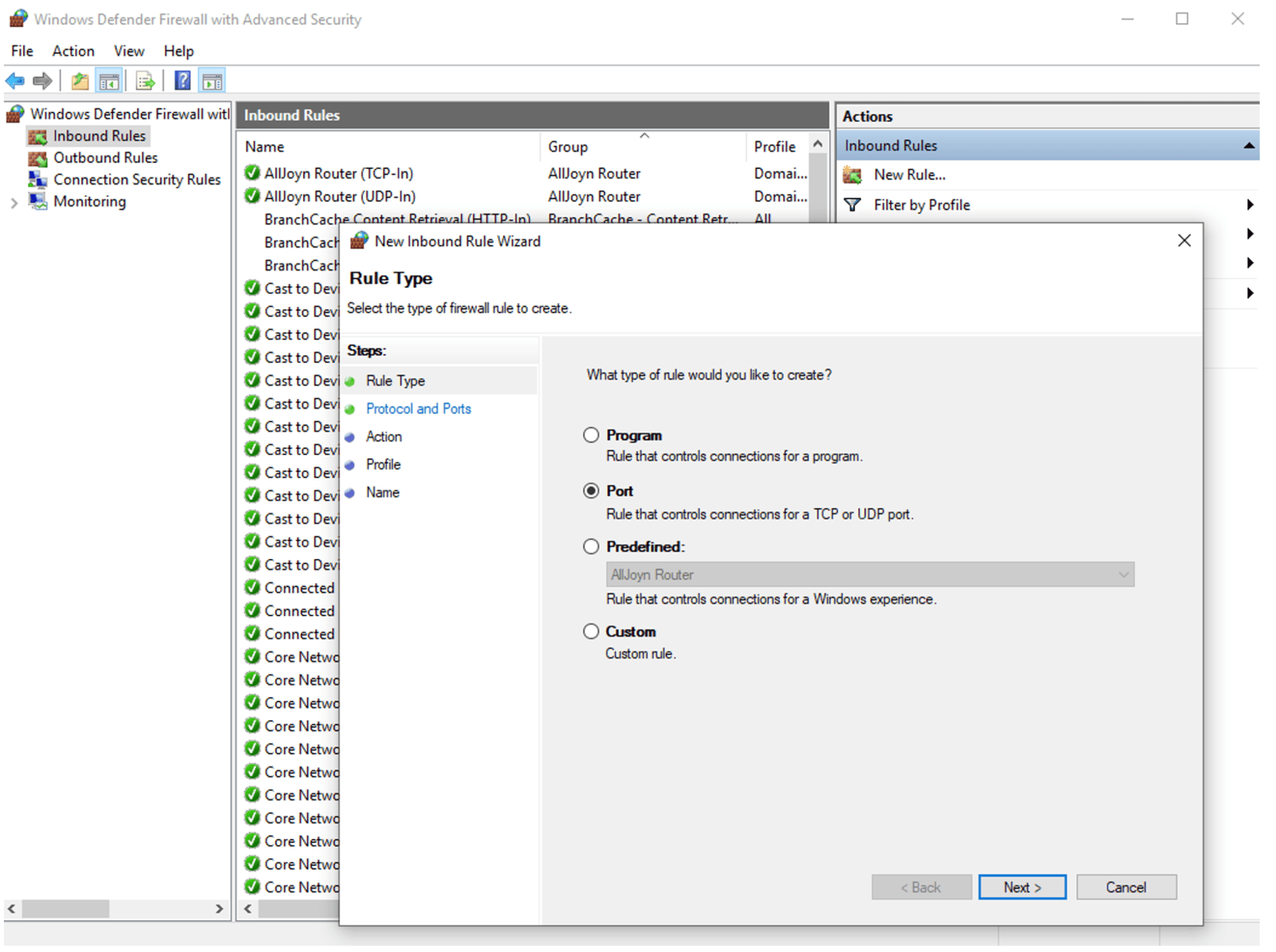The width and height of the screenshot is (1276, 952).
Task: Click the app icon in the main window title bar
Action: tap(18, 18)
